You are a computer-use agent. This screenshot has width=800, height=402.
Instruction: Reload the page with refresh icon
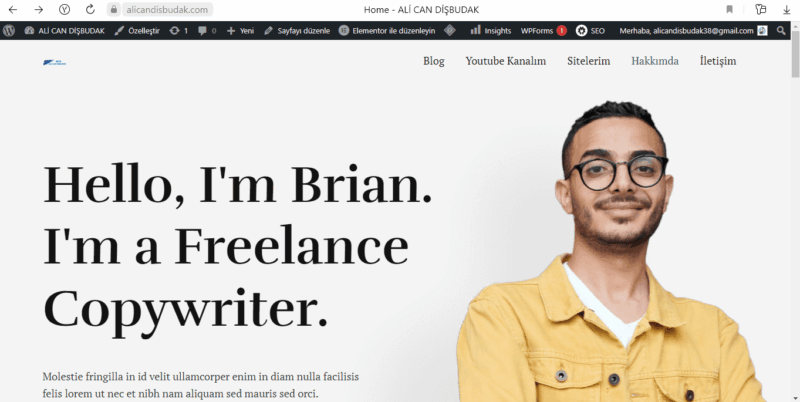point(90,9)
